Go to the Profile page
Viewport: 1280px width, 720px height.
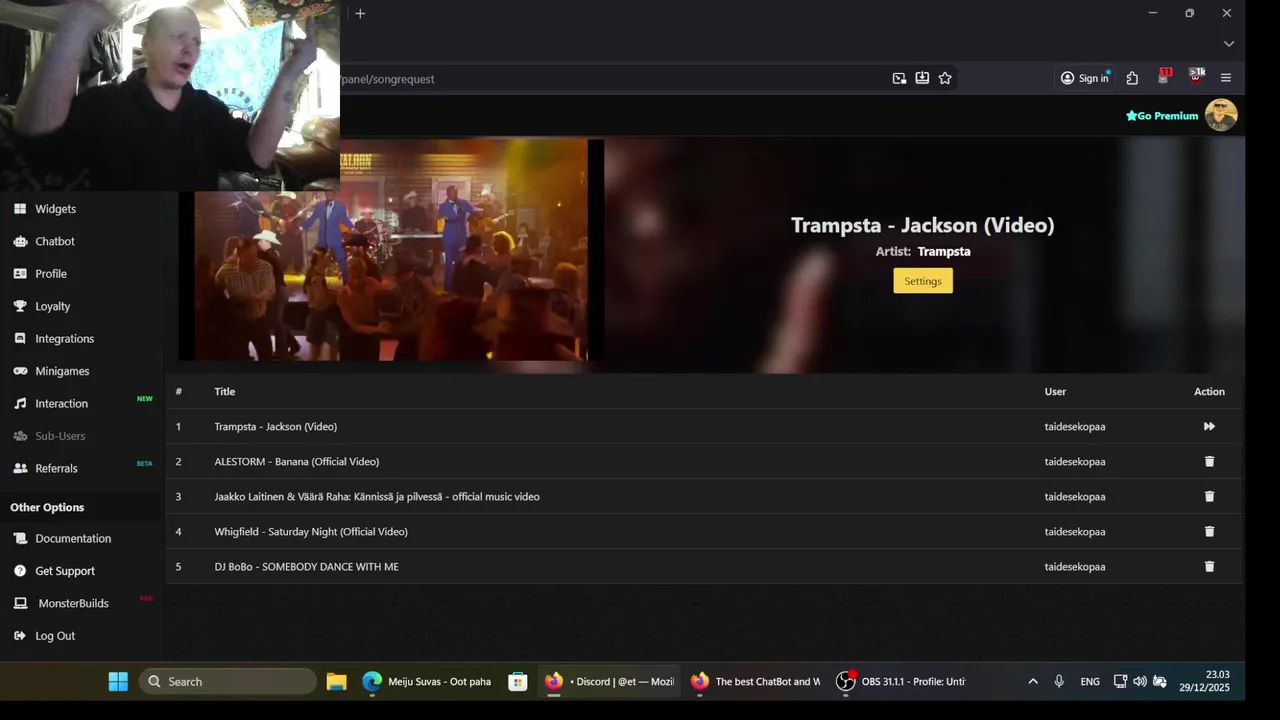[x=51, y=274]
